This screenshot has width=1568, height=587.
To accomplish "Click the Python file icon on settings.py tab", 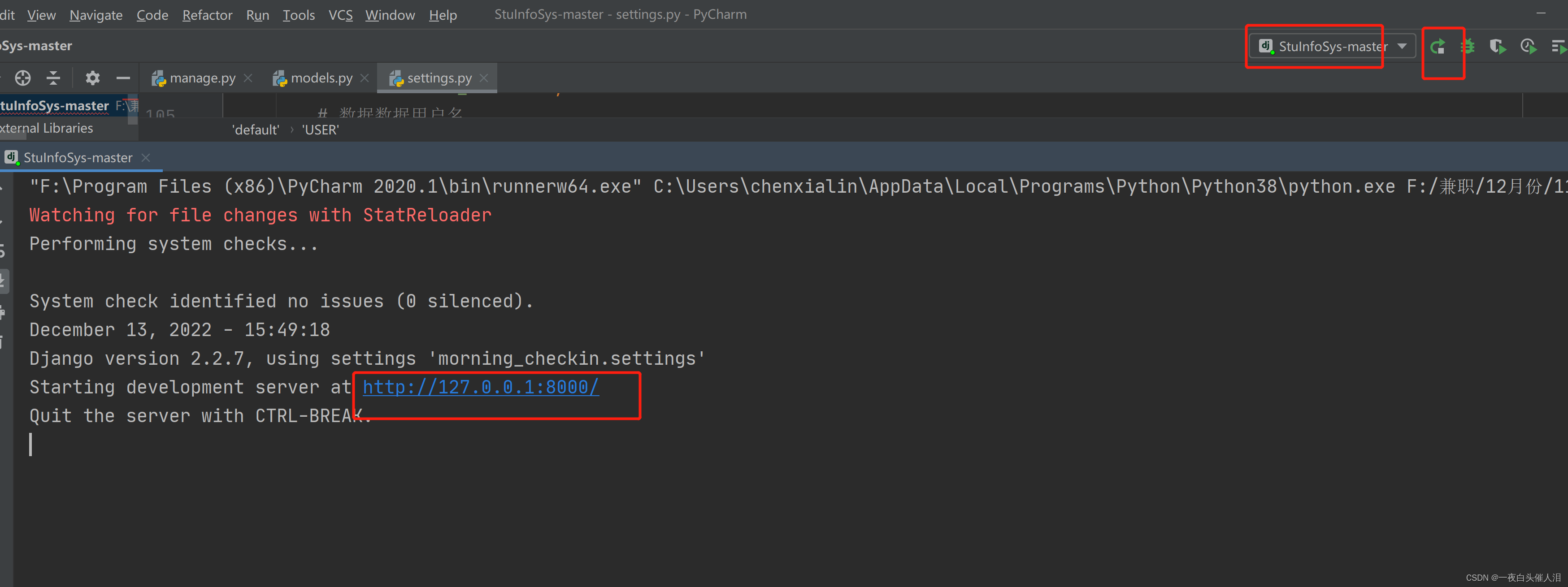I will click(x=395, y=78).
